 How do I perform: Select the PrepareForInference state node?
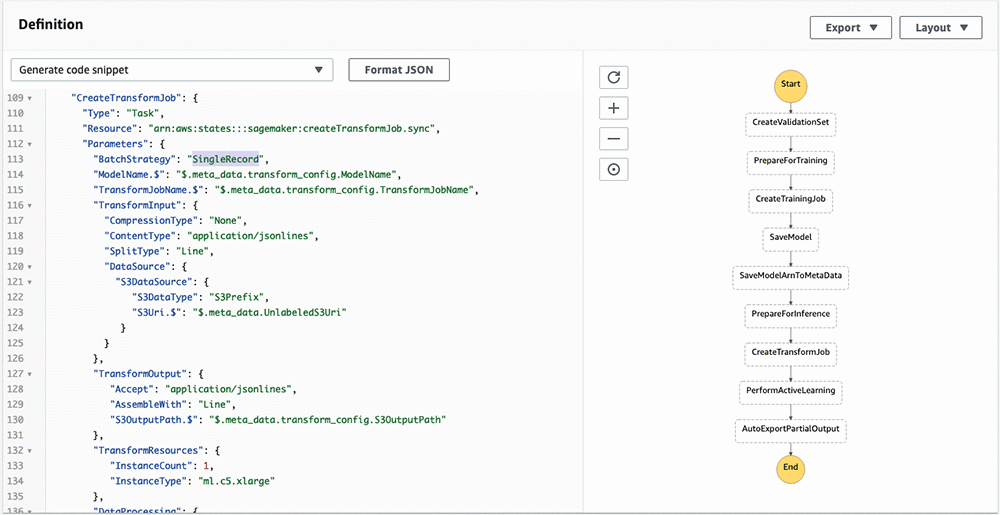pos(790,314)
